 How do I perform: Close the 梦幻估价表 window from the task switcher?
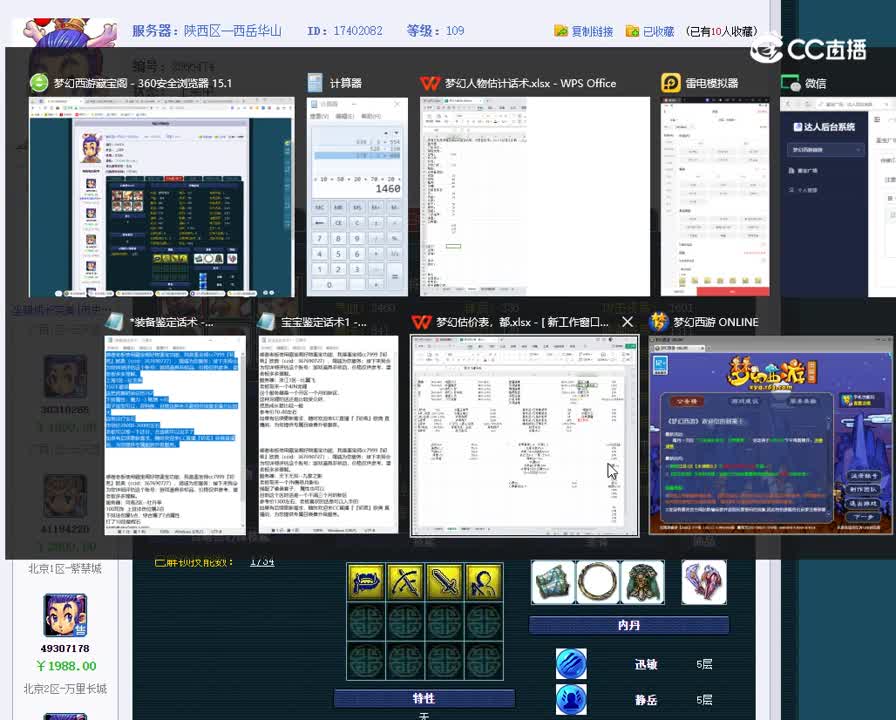point(627,322)
